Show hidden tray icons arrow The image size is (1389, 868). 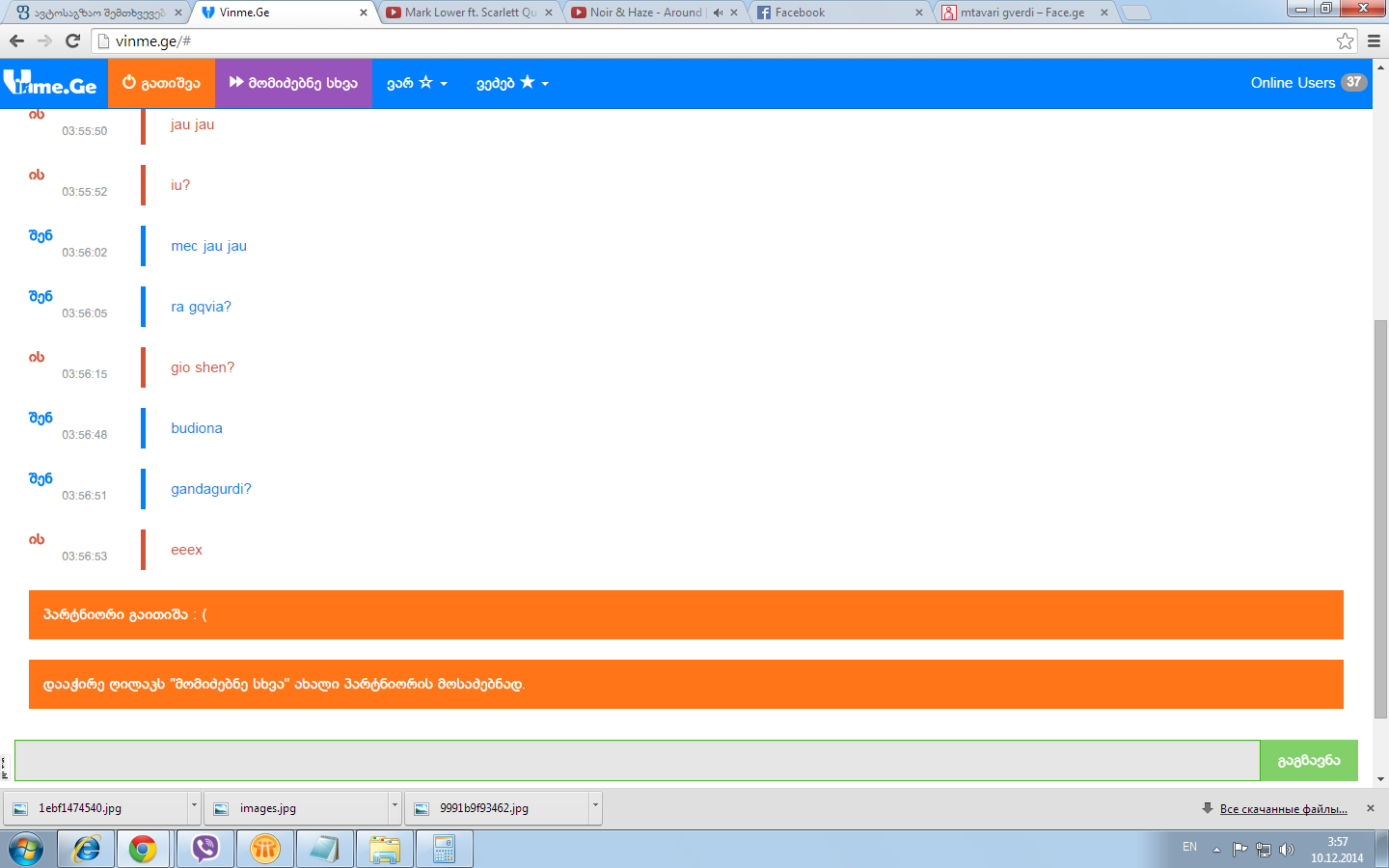coord(1216,850)
